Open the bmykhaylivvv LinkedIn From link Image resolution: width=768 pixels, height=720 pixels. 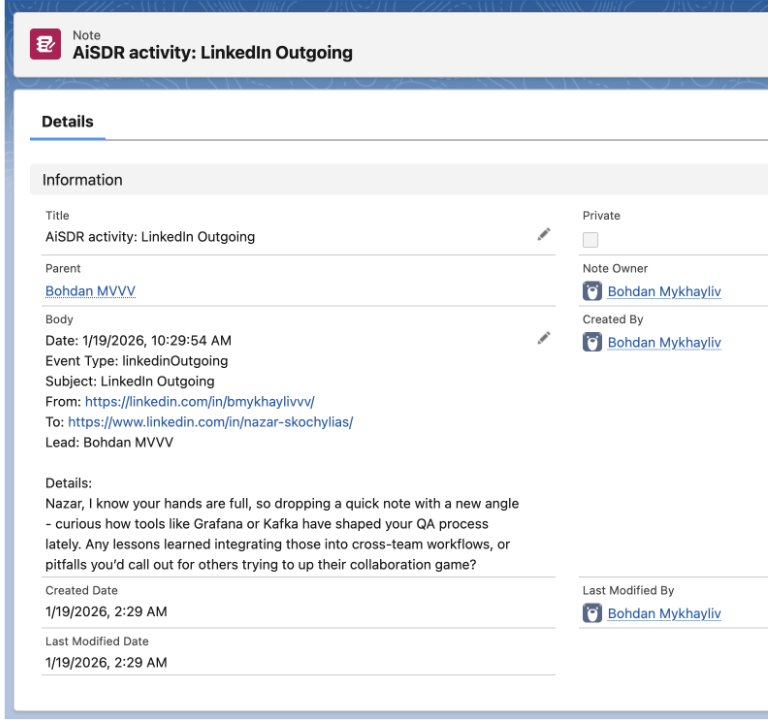pyautogui.click(x=200, y=402)
